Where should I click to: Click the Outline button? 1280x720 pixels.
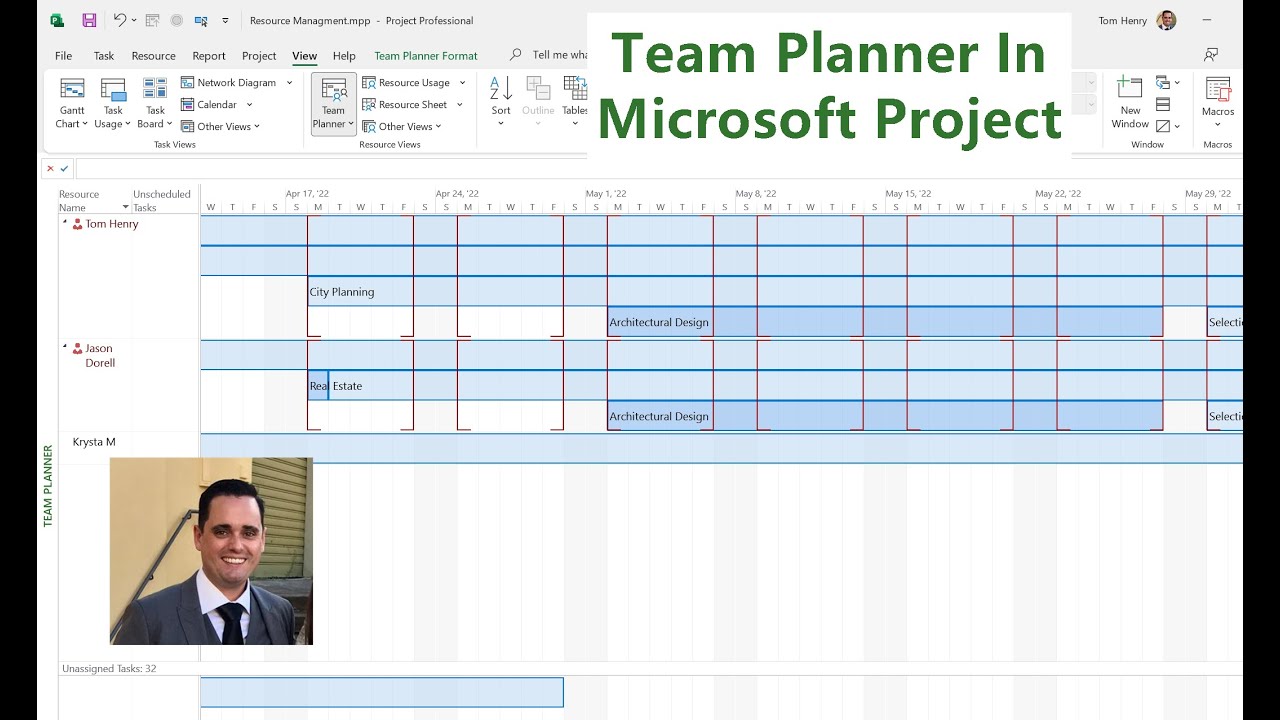coord(538,102)
